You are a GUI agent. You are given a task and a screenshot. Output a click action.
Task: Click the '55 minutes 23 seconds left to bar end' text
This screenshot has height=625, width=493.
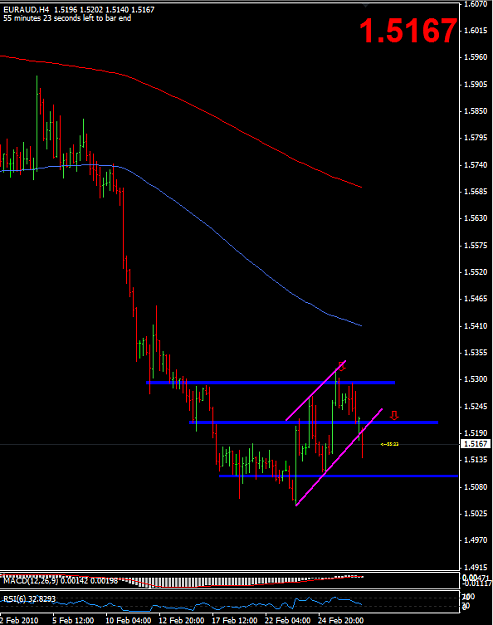67,18
